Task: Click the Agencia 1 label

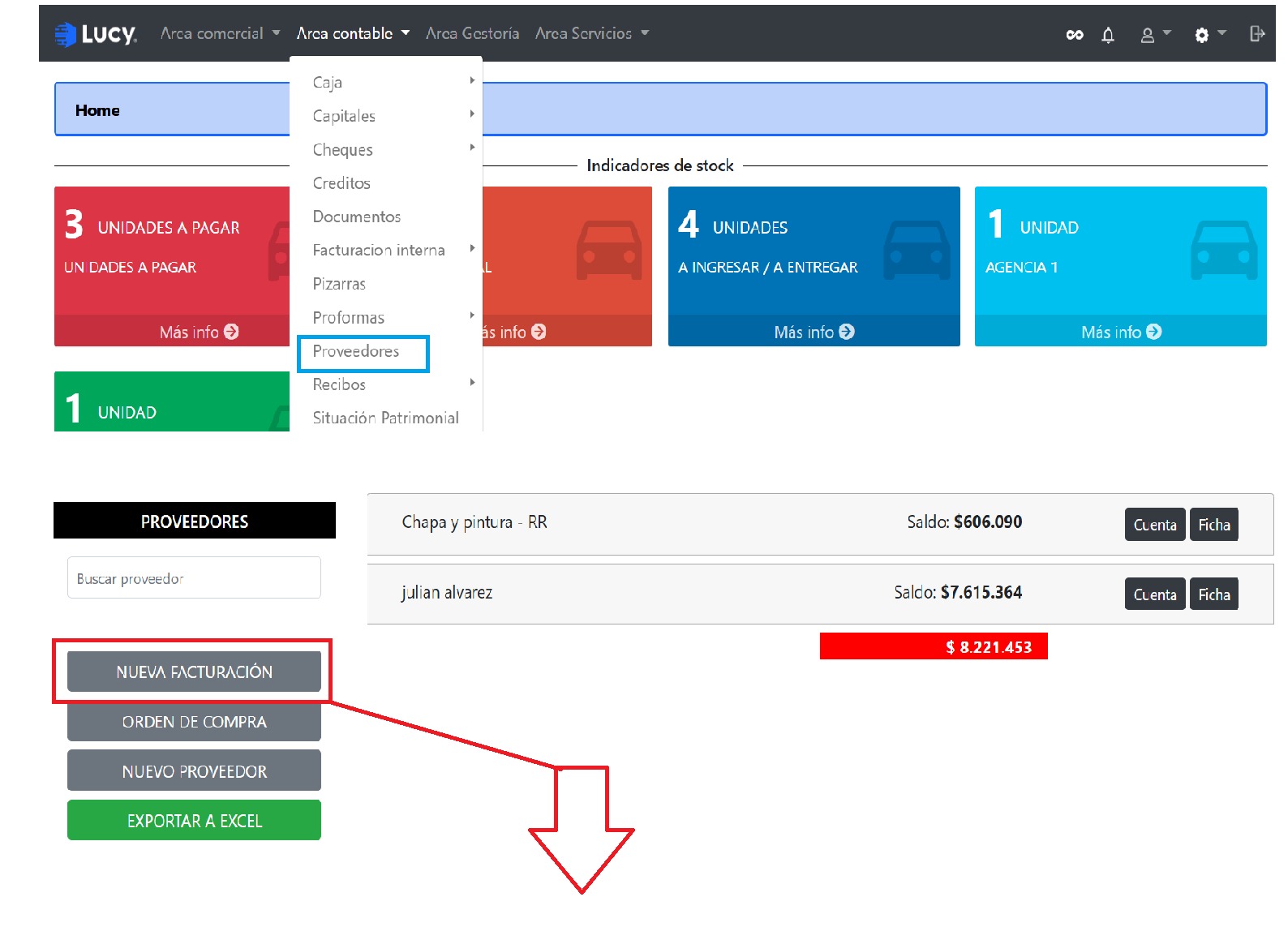Action: tap(1021, 268)
